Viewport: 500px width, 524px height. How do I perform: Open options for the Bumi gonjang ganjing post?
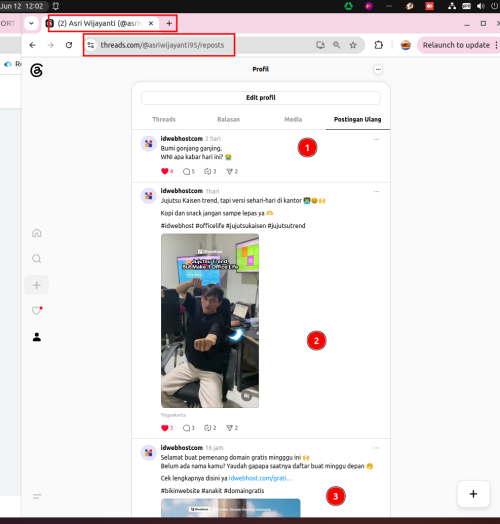coord(376,139)
